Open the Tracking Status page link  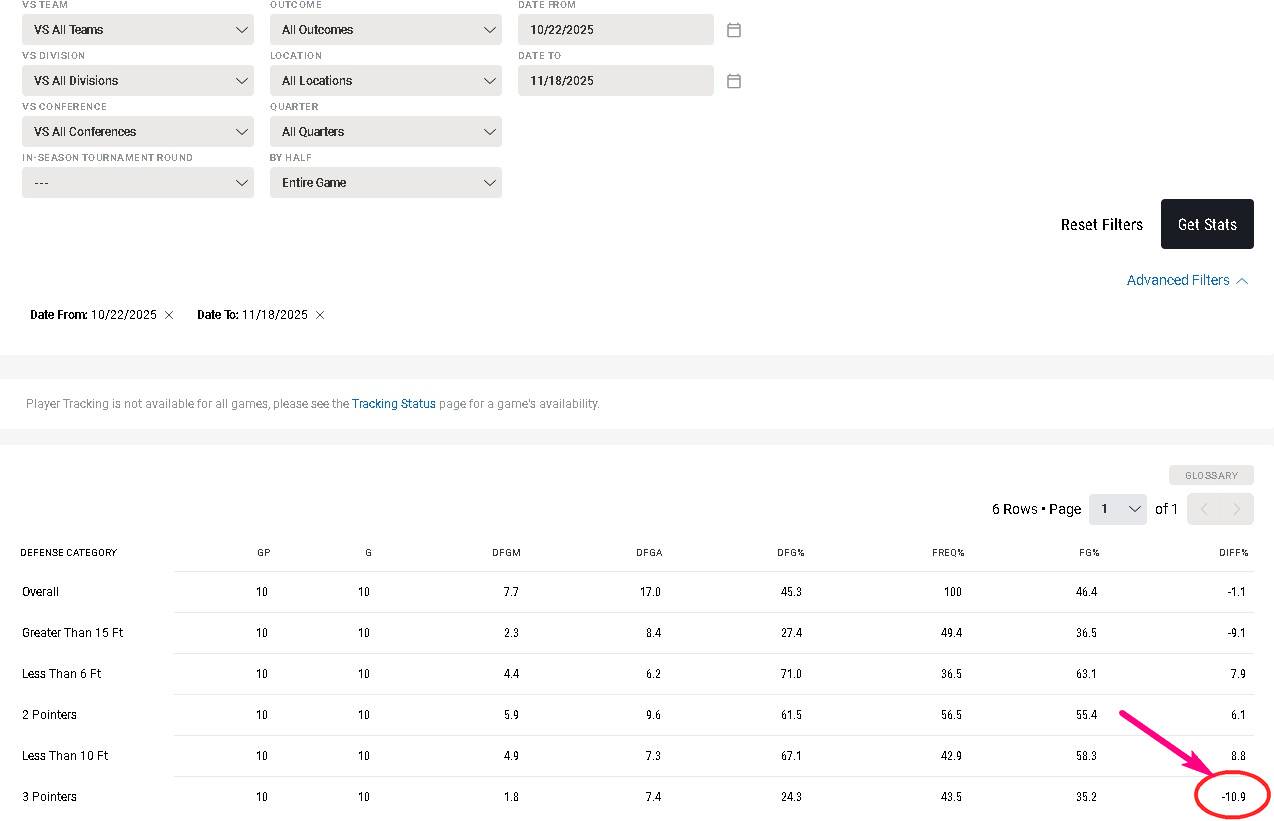click(x=393, y=404)
